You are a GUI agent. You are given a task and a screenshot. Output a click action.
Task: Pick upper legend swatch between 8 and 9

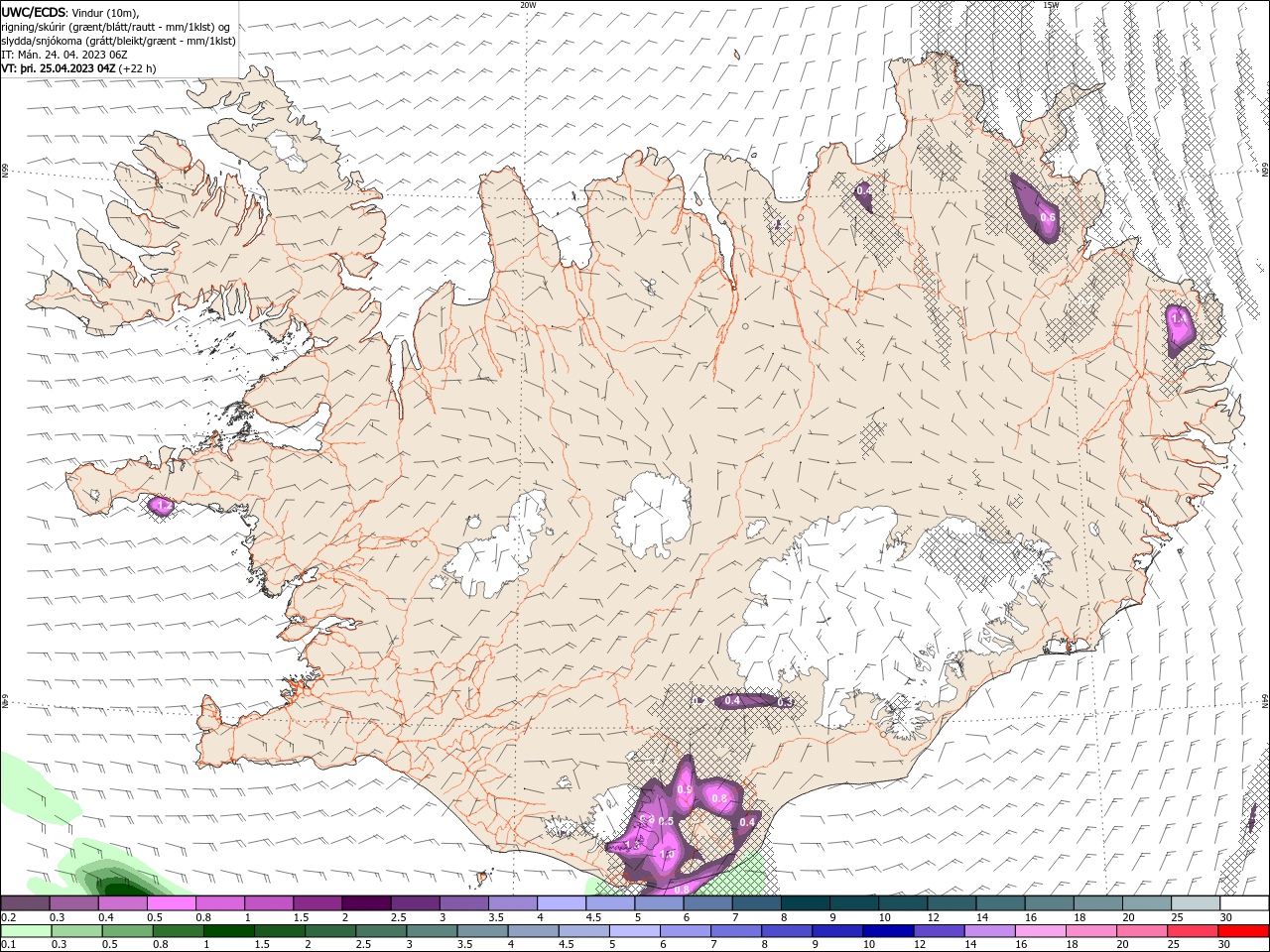(806, 902)
